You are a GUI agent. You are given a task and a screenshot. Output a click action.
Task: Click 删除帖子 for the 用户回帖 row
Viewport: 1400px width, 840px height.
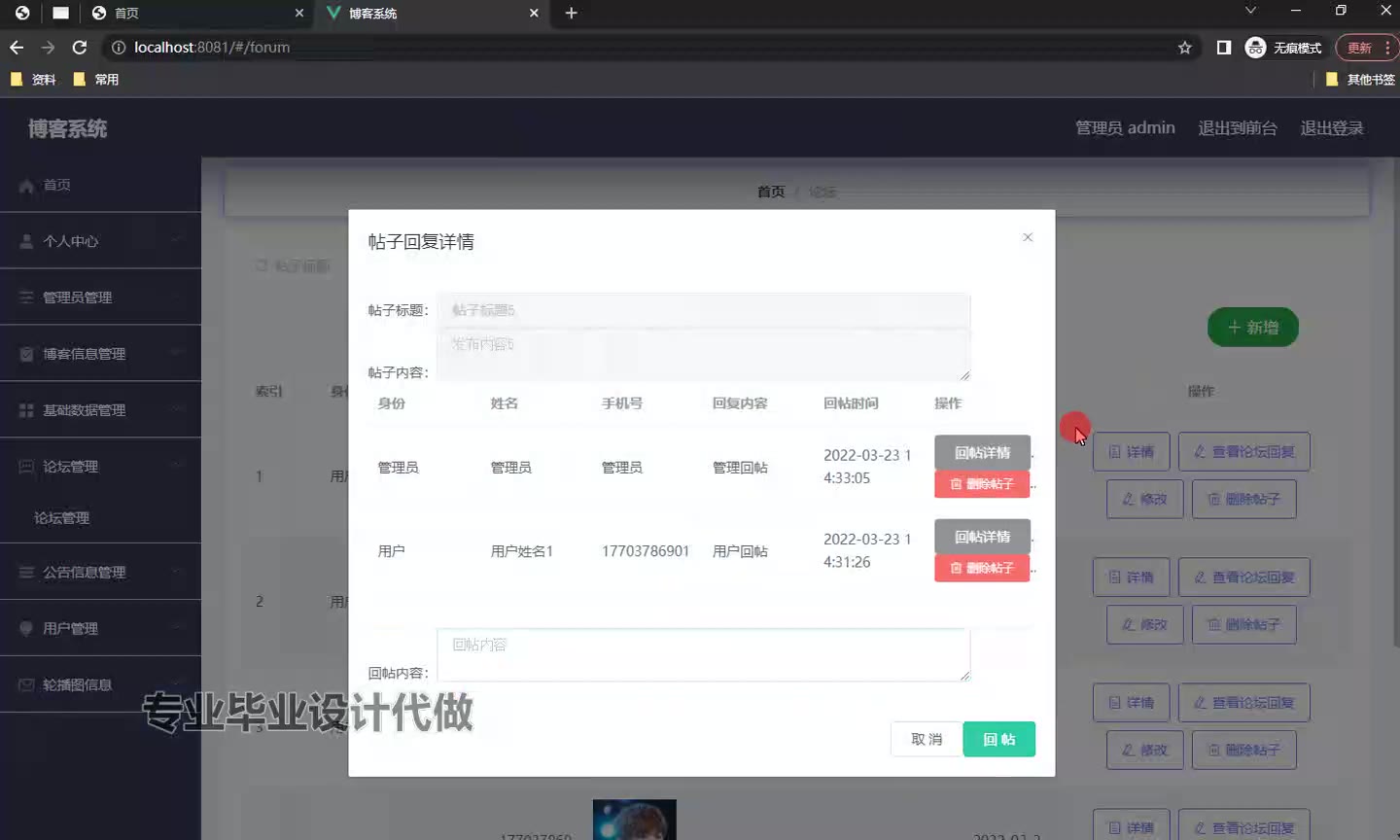982,568
